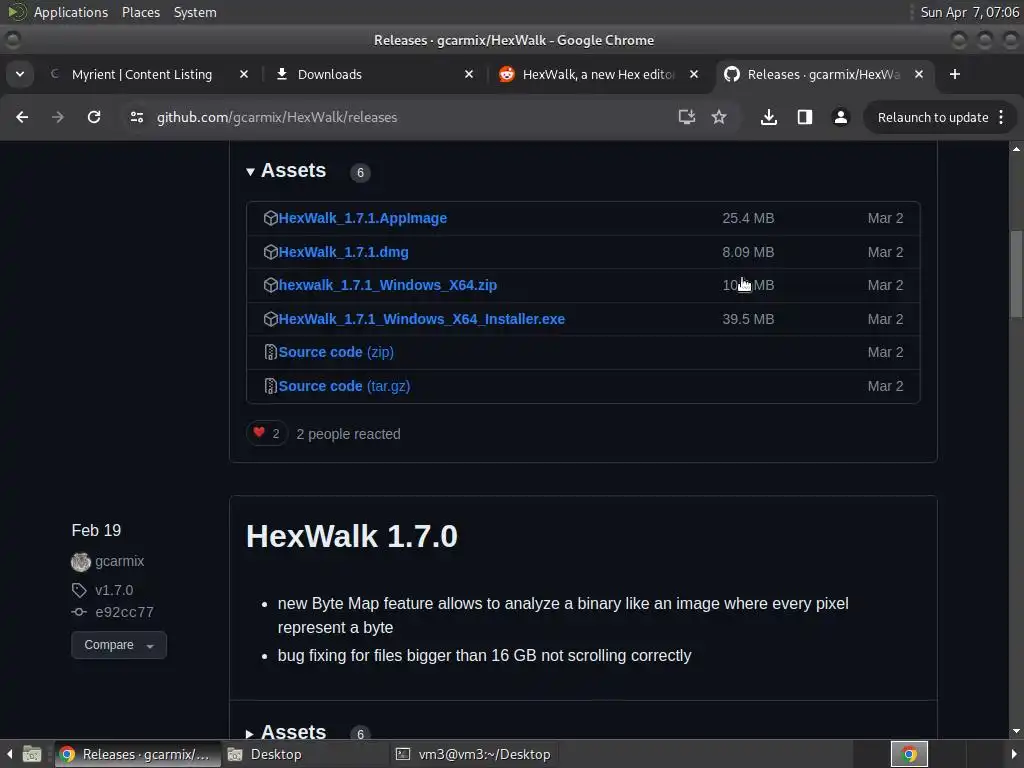Image resolution: width=1024 pixels, height=768 pixels.
Task: Expand the 1.7.0 Assets section
Action: pos(286,732)
